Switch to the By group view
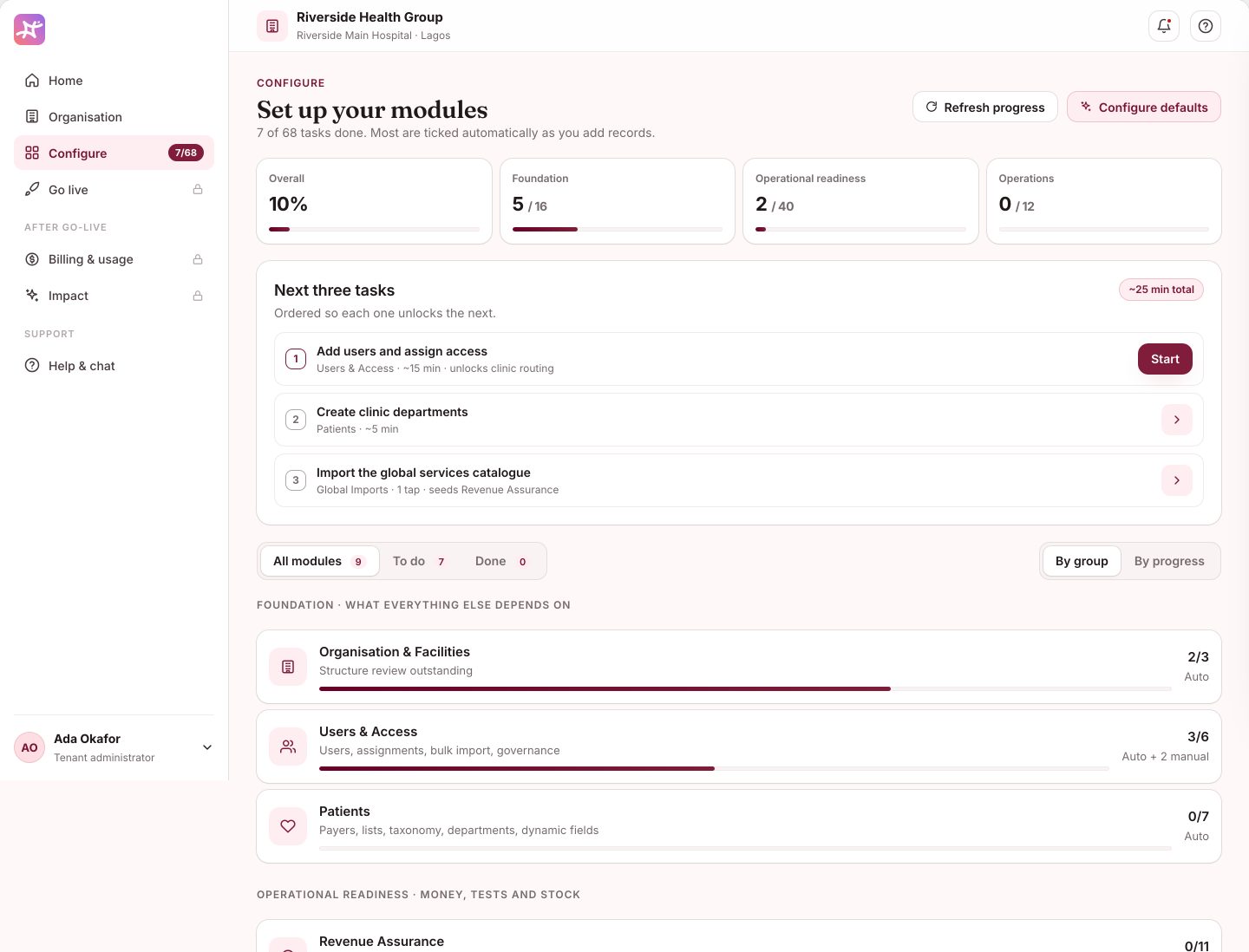 [1082, 561]
